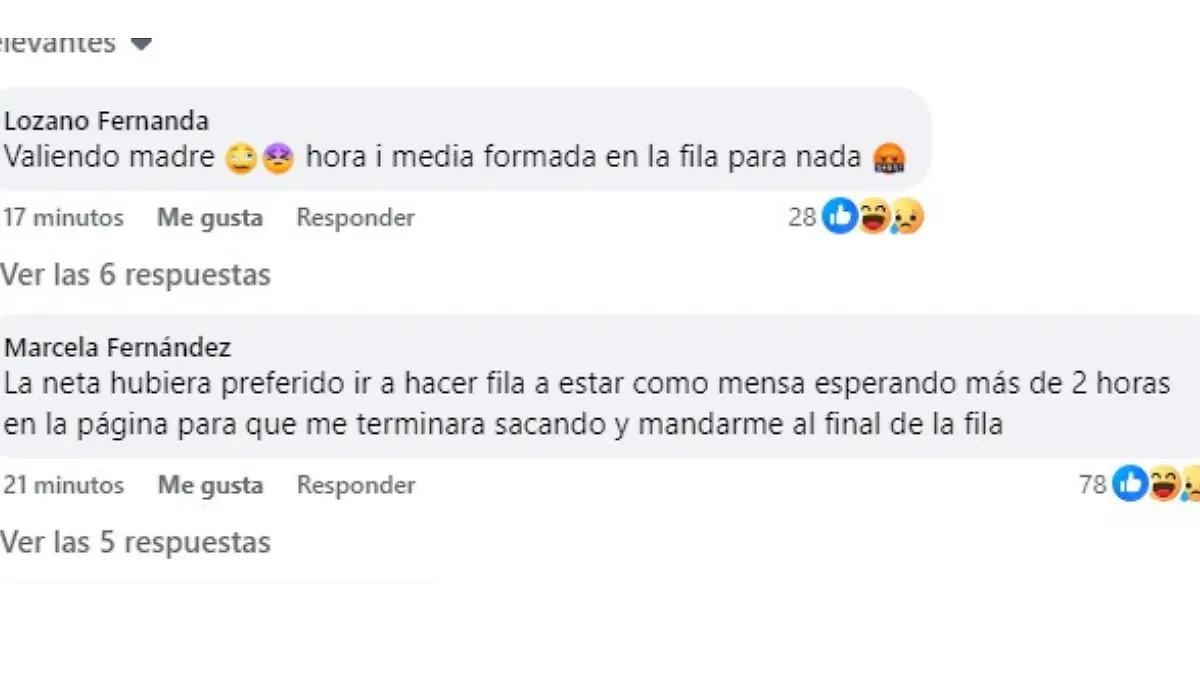1200x675 pixels.
Task: Click the thumbs-up reaction icon beside the 78 count
Action: click(1128, 484)
